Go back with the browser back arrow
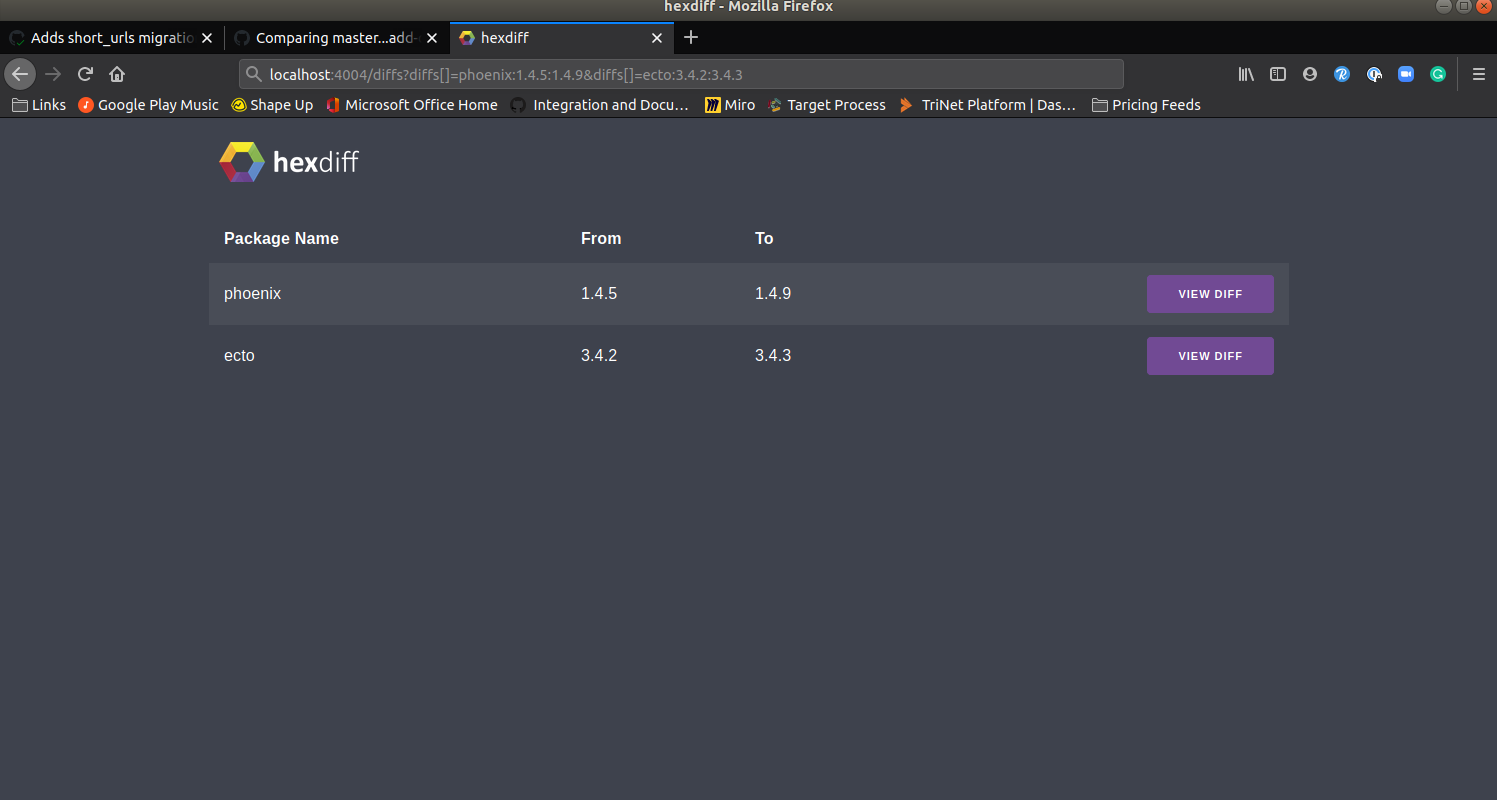This screenshot has height=800, width=1497. (x=20, y=74)
